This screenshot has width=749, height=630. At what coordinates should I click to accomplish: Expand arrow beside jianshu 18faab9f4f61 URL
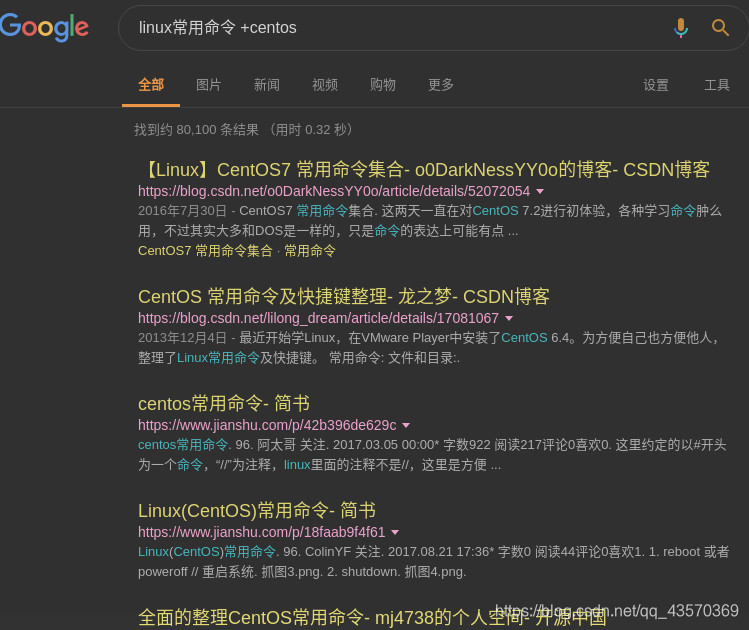395,532
